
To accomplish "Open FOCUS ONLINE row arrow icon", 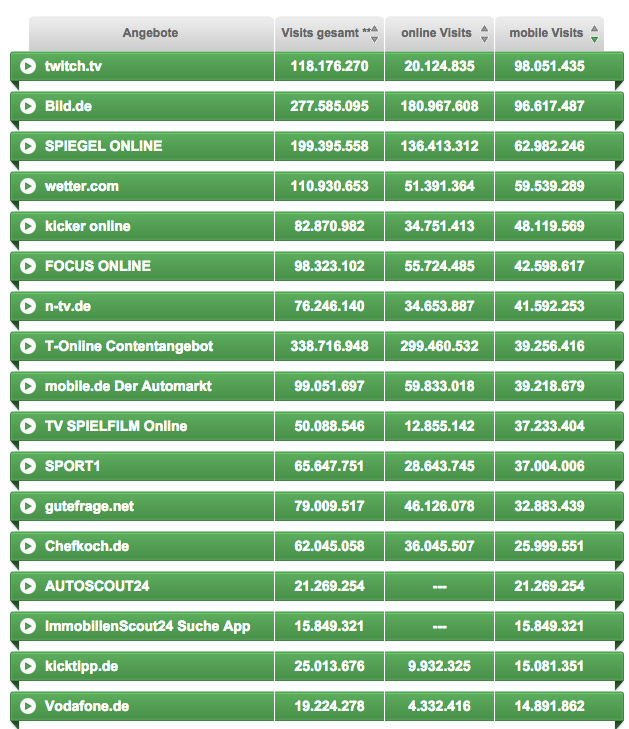I will (x=28, y=266).
